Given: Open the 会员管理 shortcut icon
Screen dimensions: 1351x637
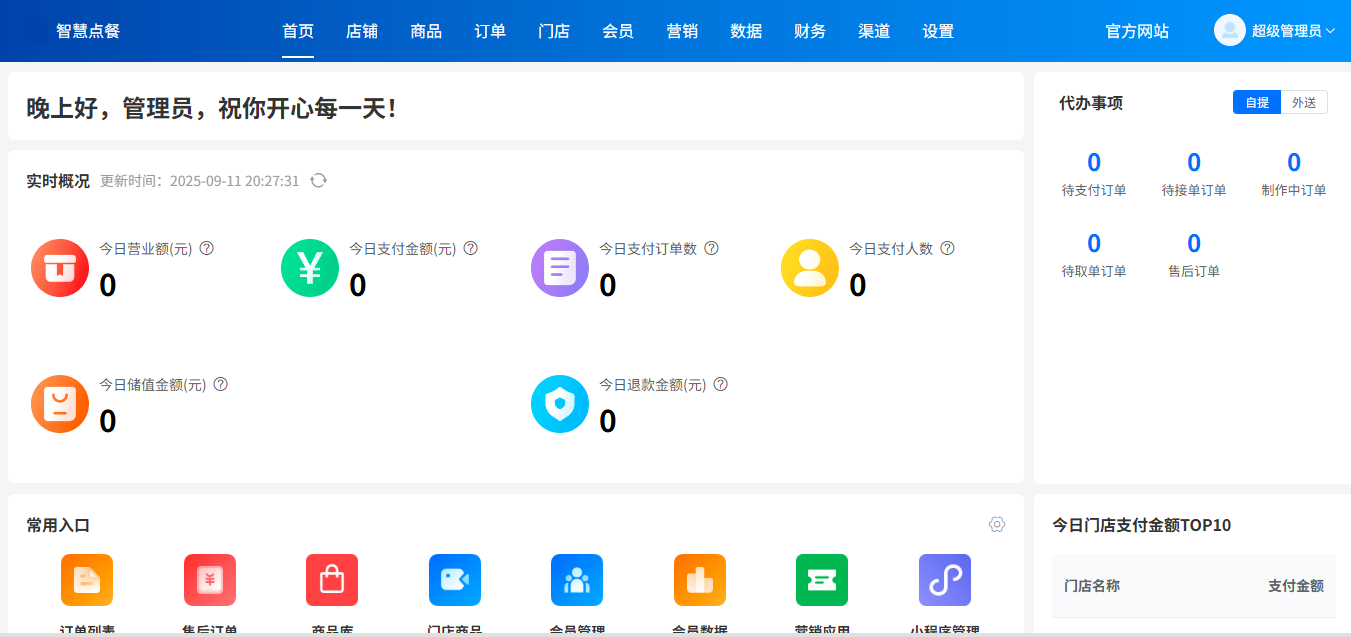Looking at the screenshot, I should pos(577,580).
